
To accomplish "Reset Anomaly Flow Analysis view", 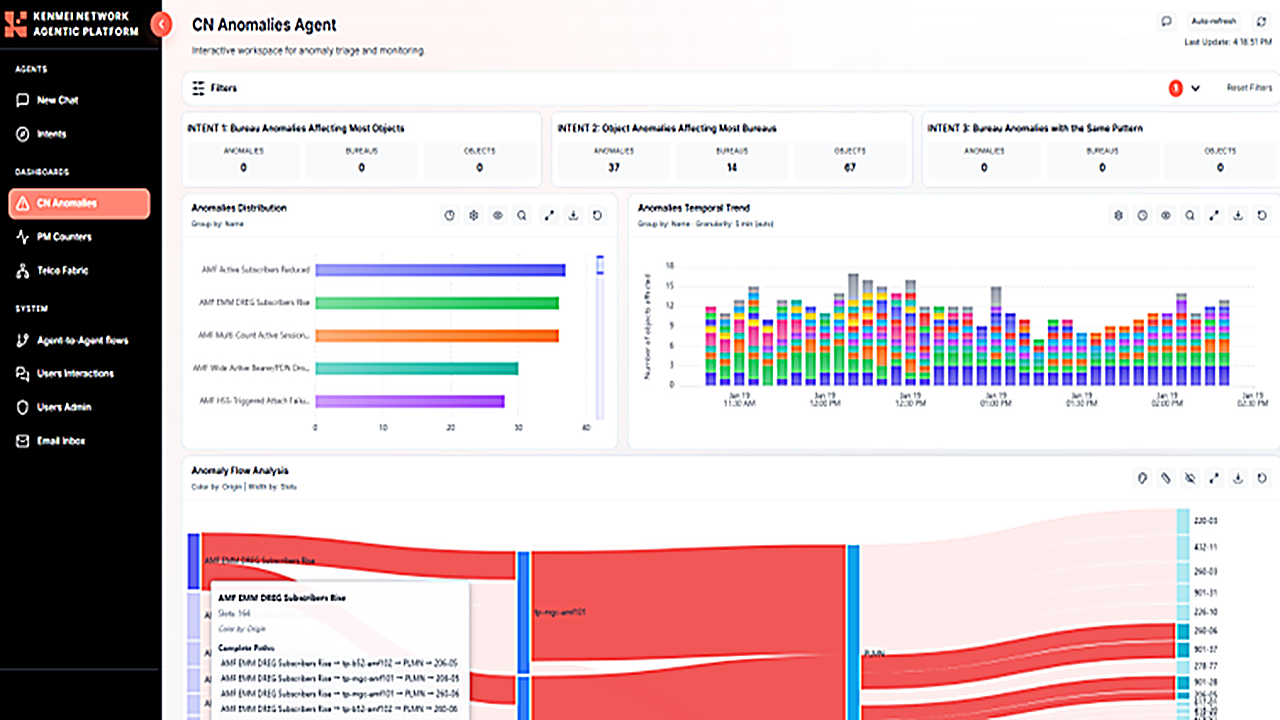I will [1262, 478].
